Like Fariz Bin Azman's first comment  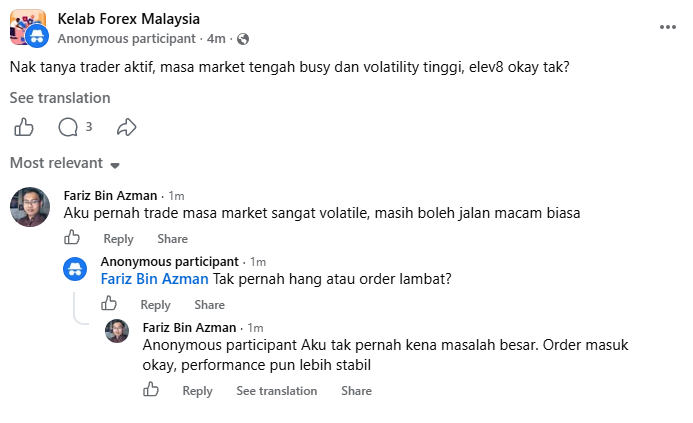point(72,238)
